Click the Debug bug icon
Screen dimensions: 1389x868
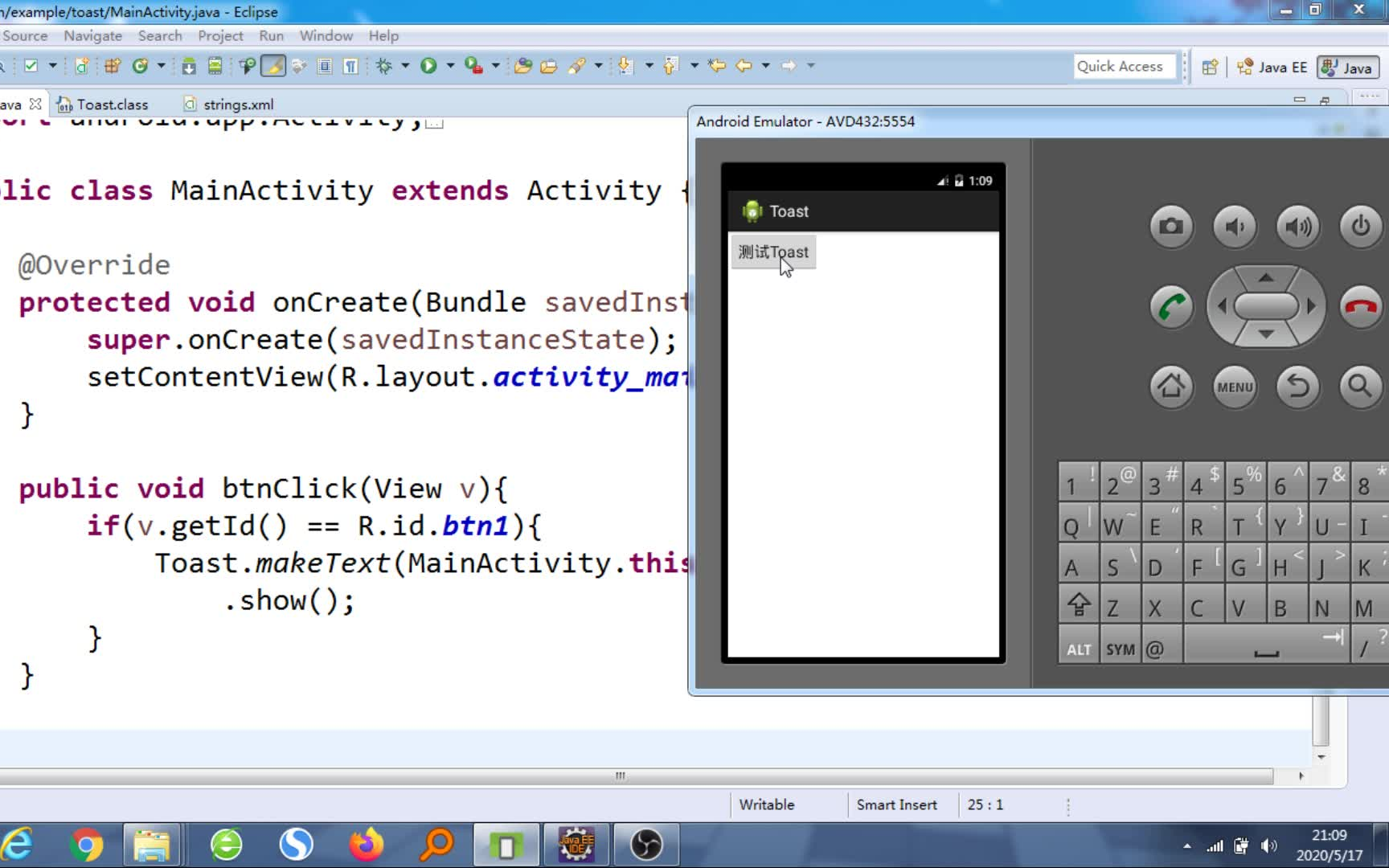click(384, 66)
